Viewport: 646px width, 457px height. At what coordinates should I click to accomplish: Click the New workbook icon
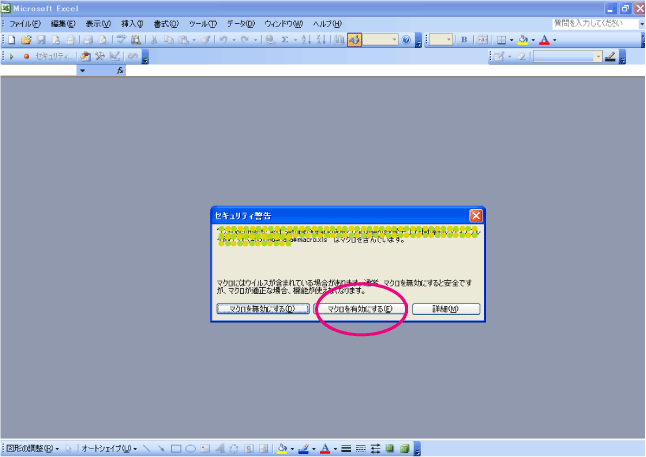(x=12, y=40)
